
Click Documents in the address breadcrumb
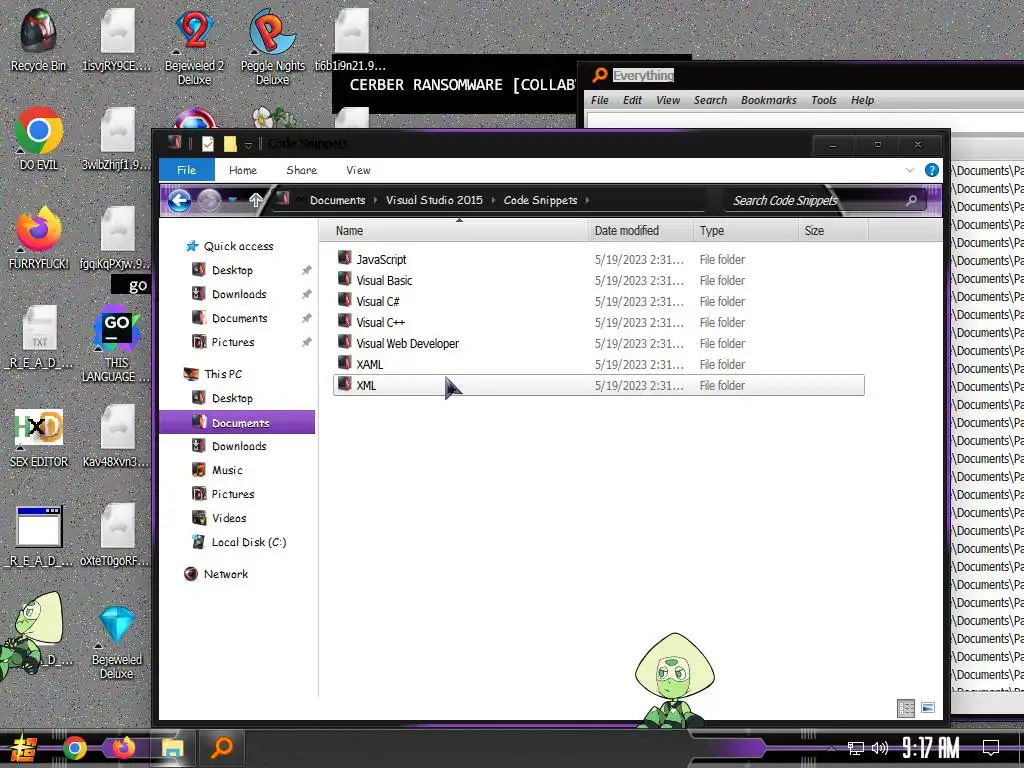pos(338,200)
